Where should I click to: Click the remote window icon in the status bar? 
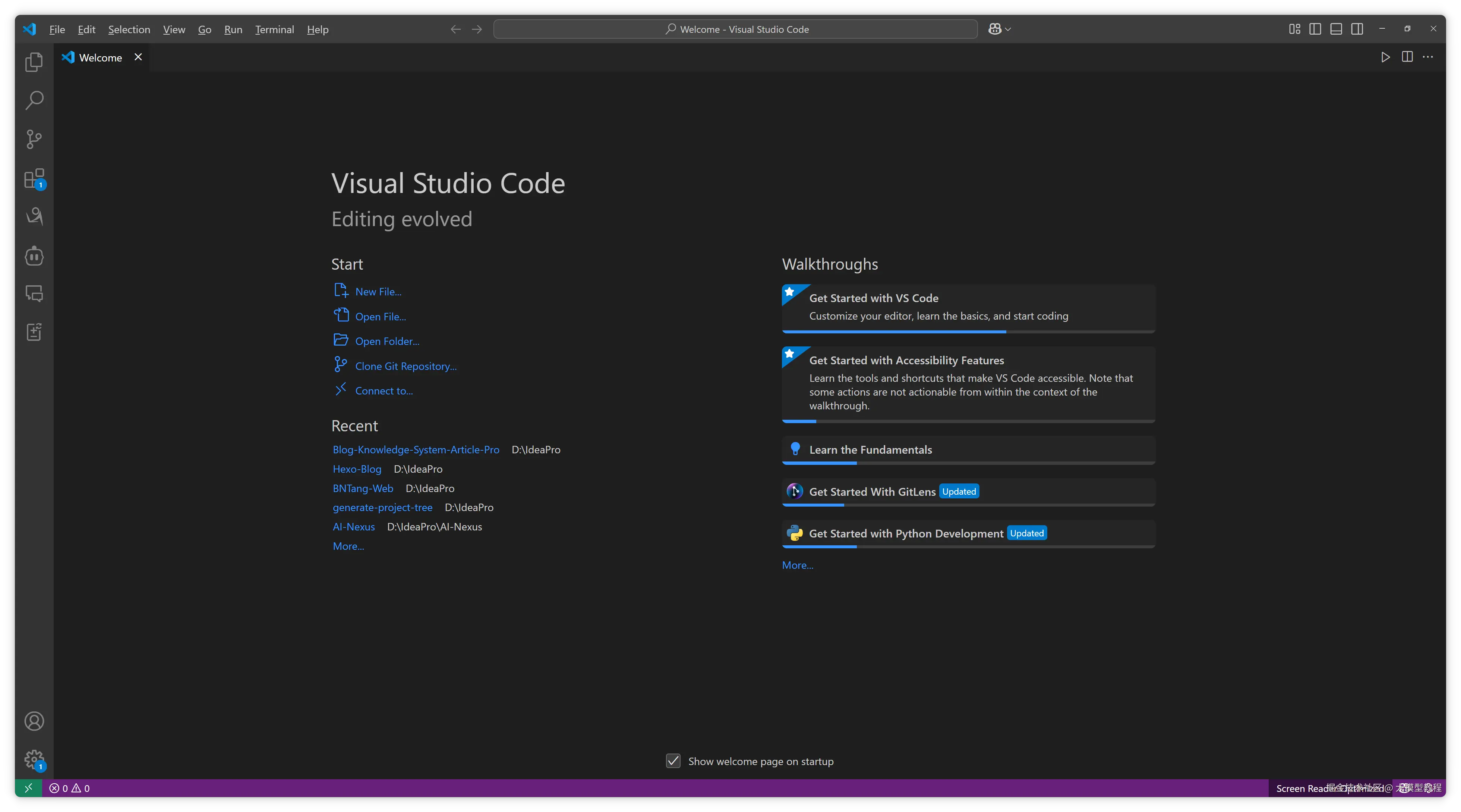[x=28, y=788]
